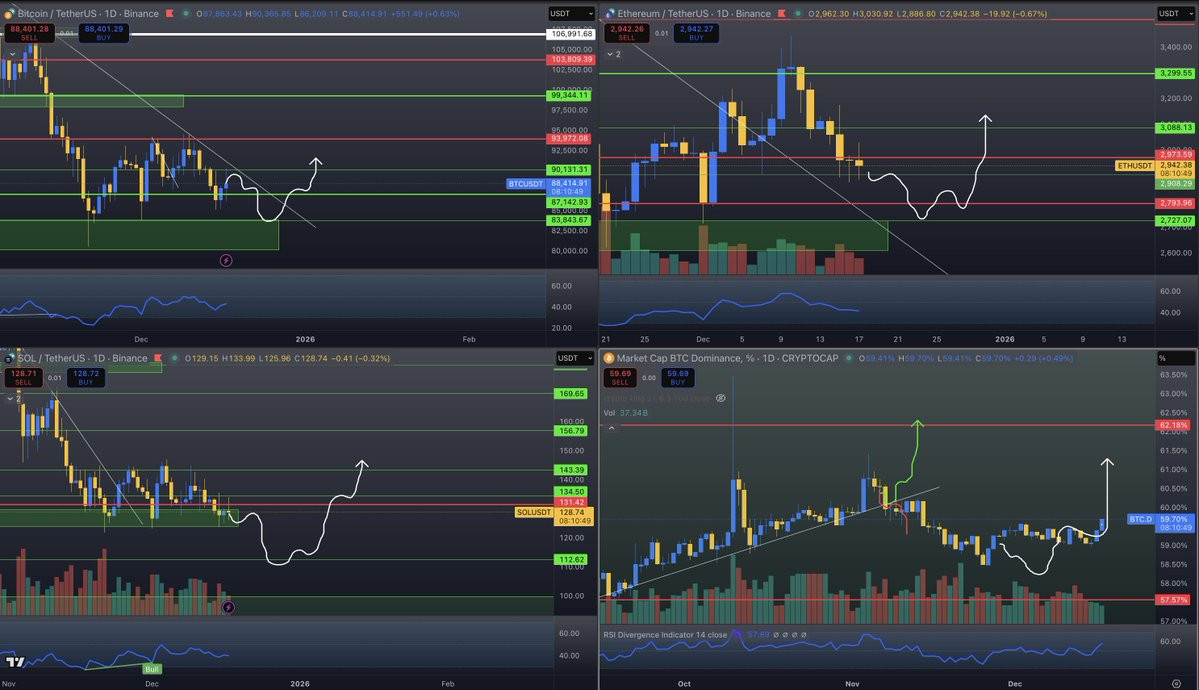1199x690 pixels.
Task: Click the Market Cap BTC Dominance chart title
Action: (x=727, y=358)
